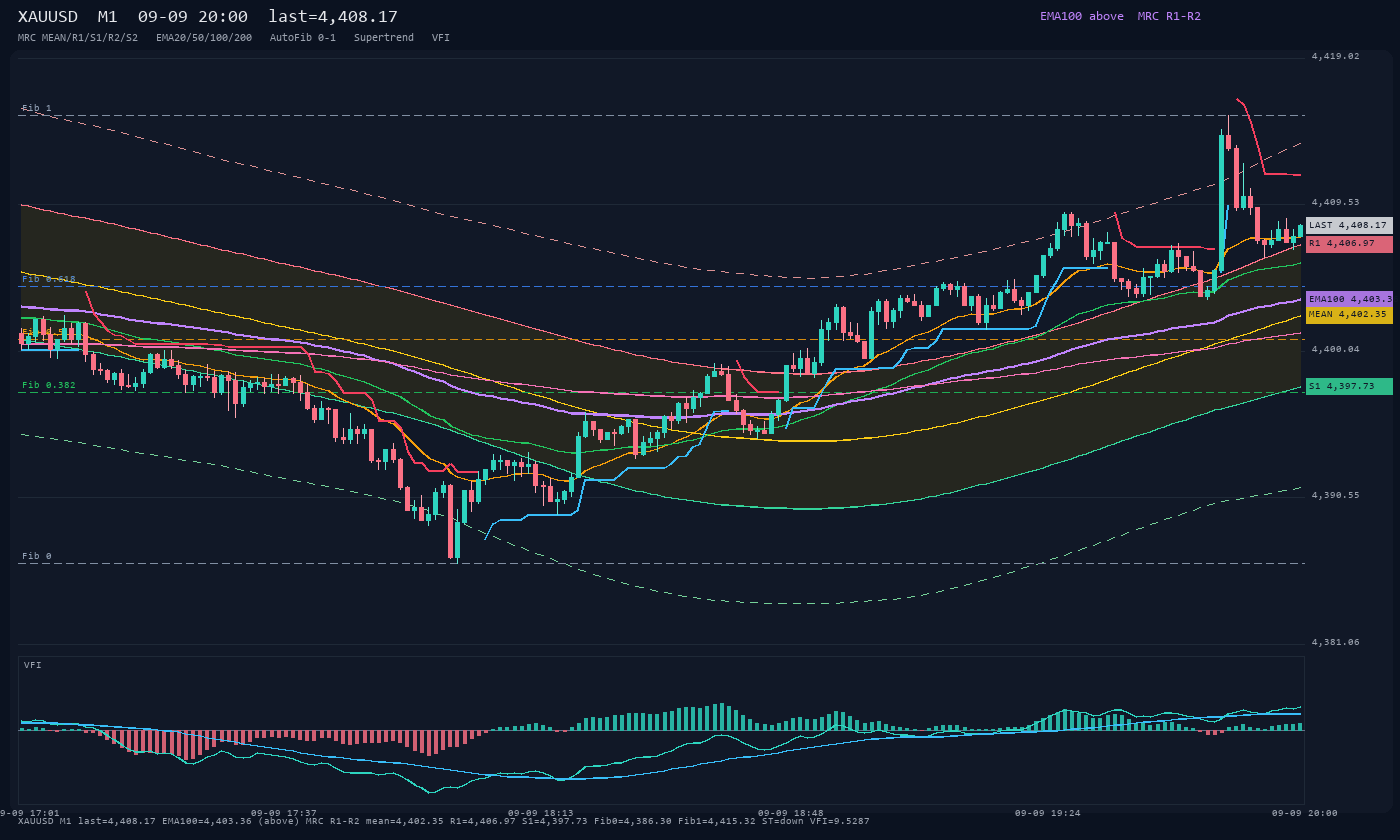Click the 09-09 18:13 time axis label
1400x840 pixels.
(541, 813)
